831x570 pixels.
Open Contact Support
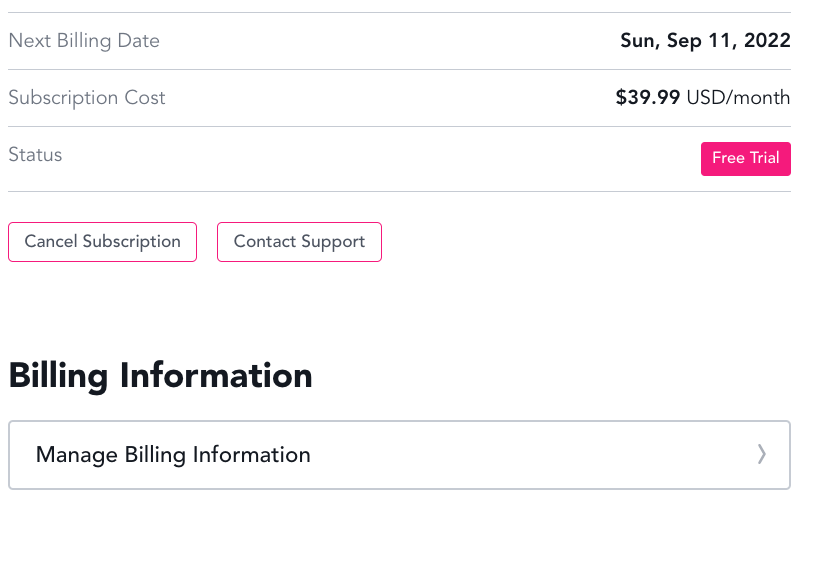coord(299,242)
